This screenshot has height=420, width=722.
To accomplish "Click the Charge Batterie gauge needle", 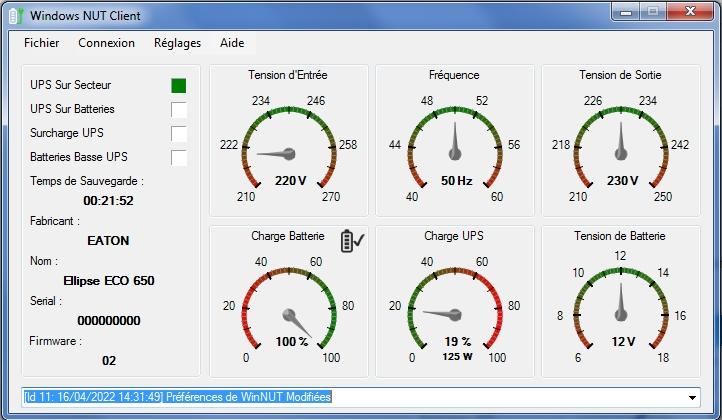I will [x=297, y=323].
